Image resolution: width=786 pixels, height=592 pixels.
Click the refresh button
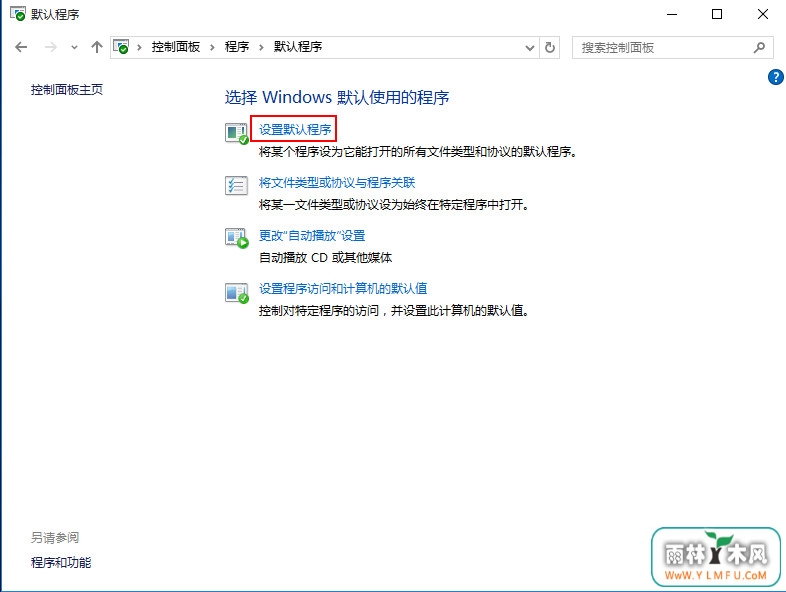(550, 48)
